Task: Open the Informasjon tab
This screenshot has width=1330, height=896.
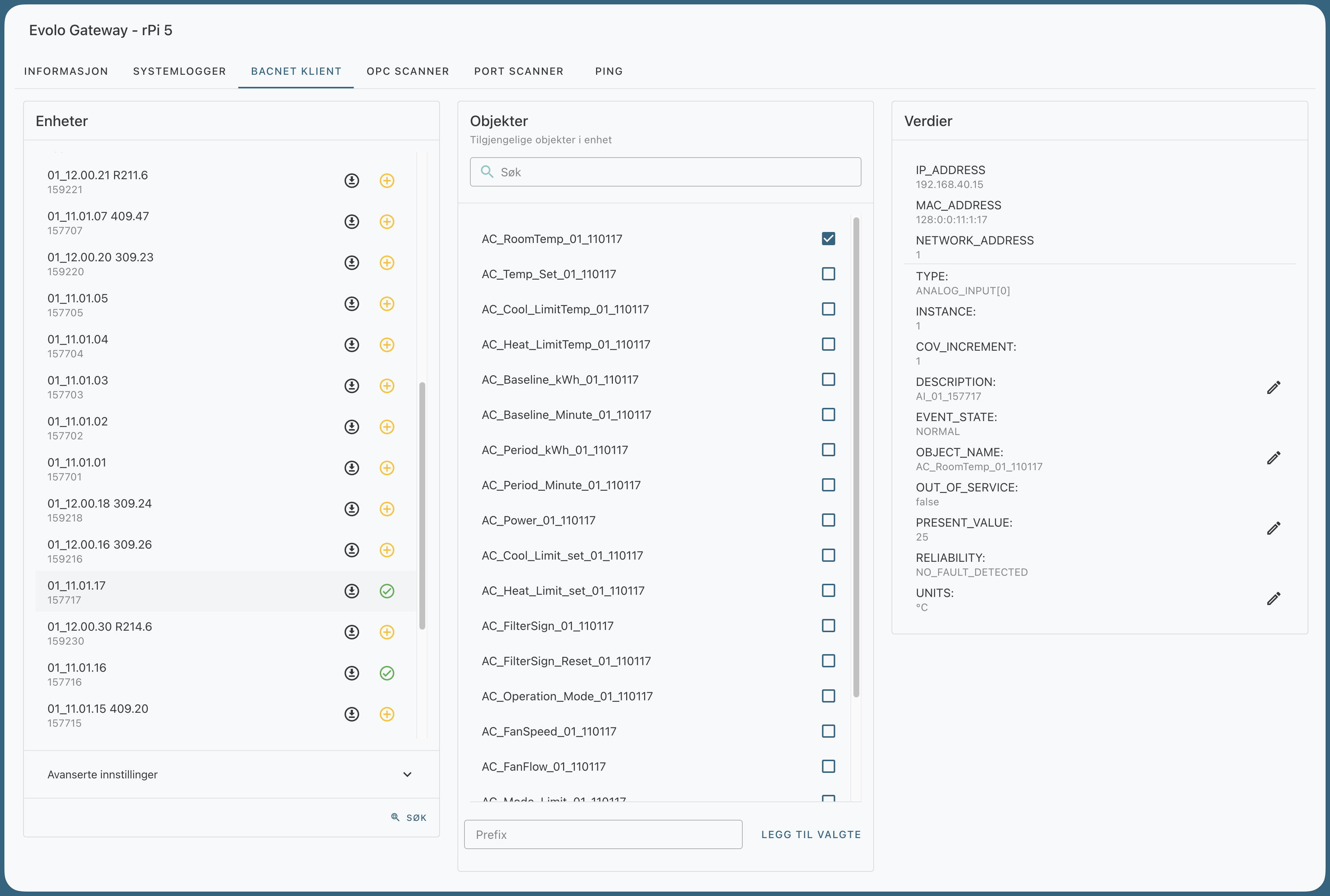Action: coord(66,71)
